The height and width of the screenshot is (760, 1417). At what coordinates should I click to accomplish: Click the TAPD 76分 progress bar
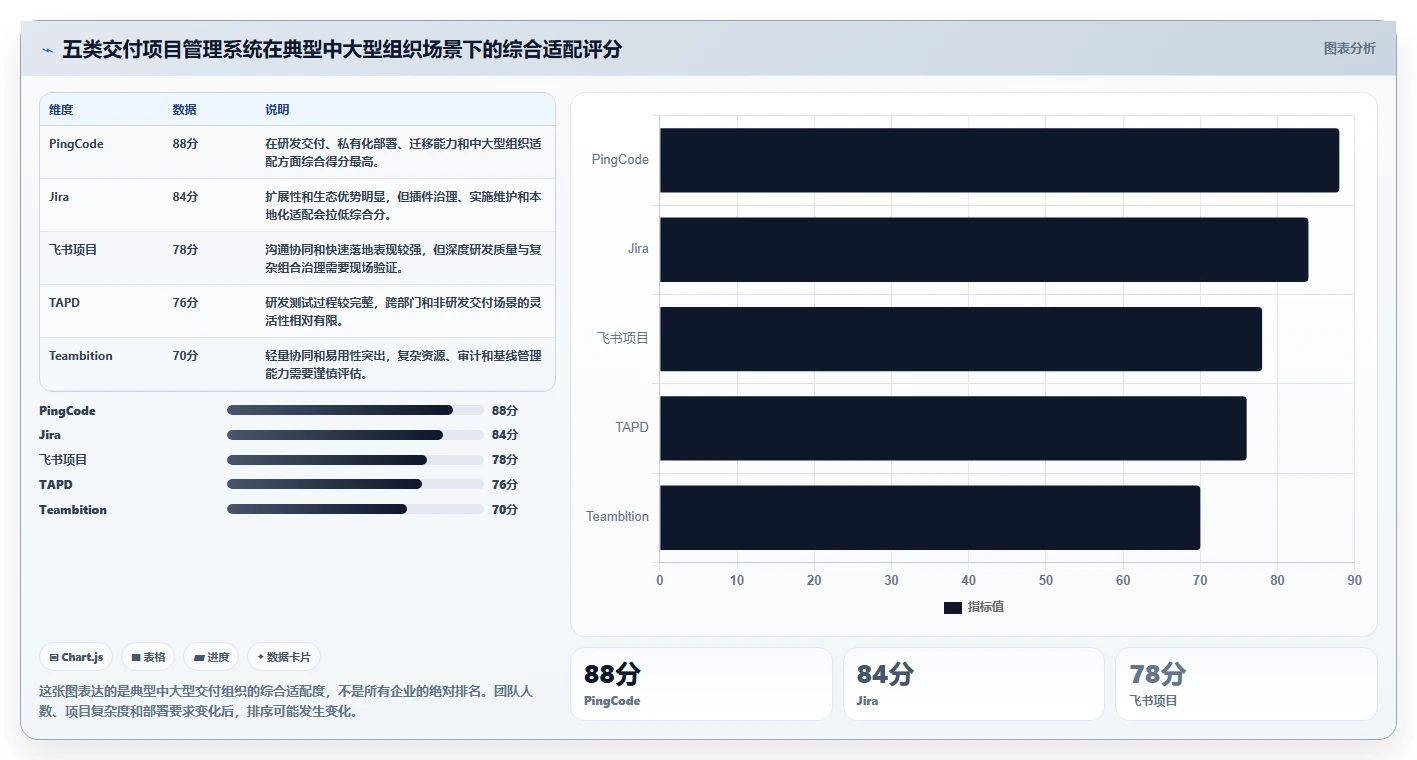[x=355, y=484]
